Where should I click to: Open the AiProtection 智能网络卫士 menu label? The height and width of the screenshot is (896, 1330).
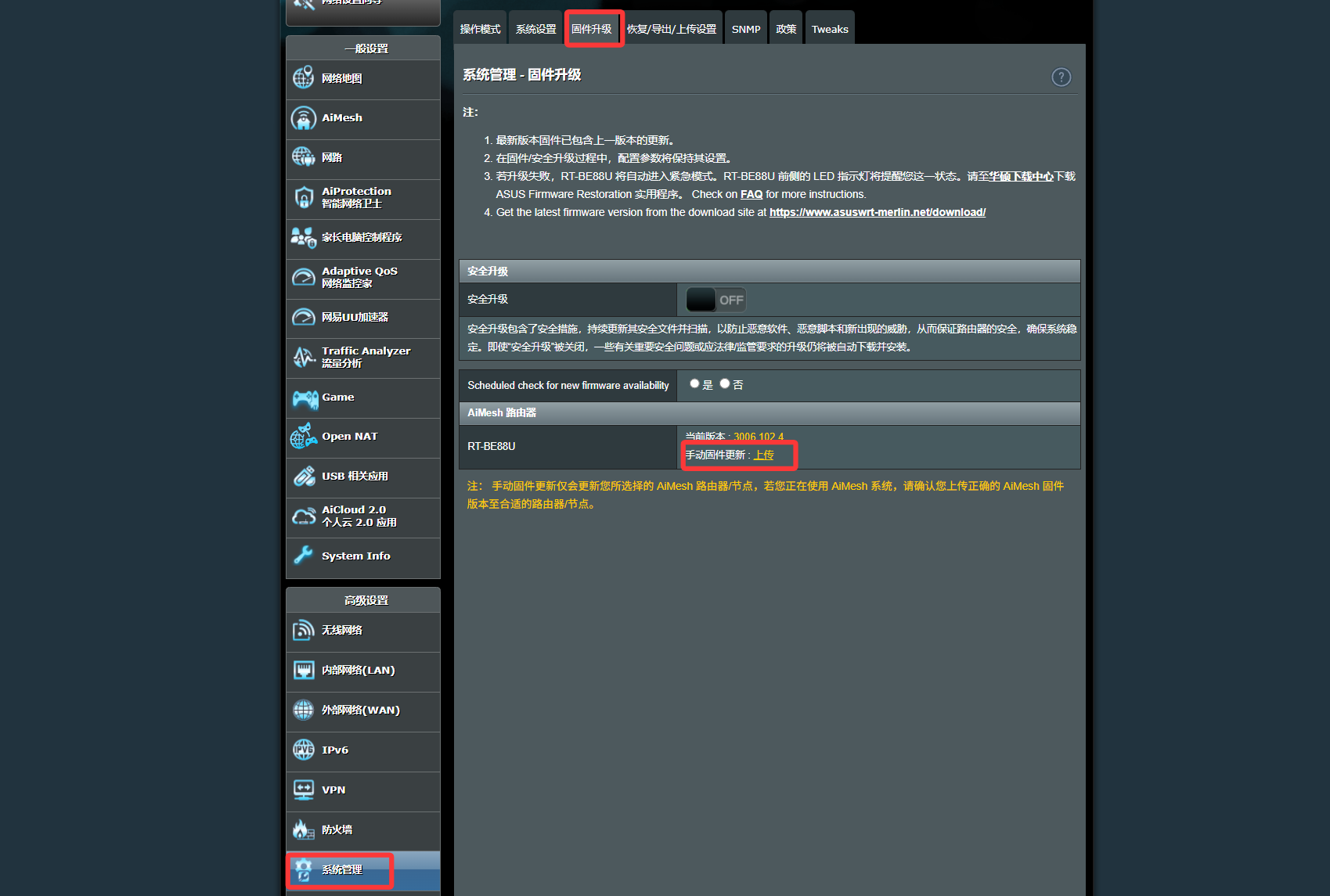pyautogui.click(x=357, y=197)
